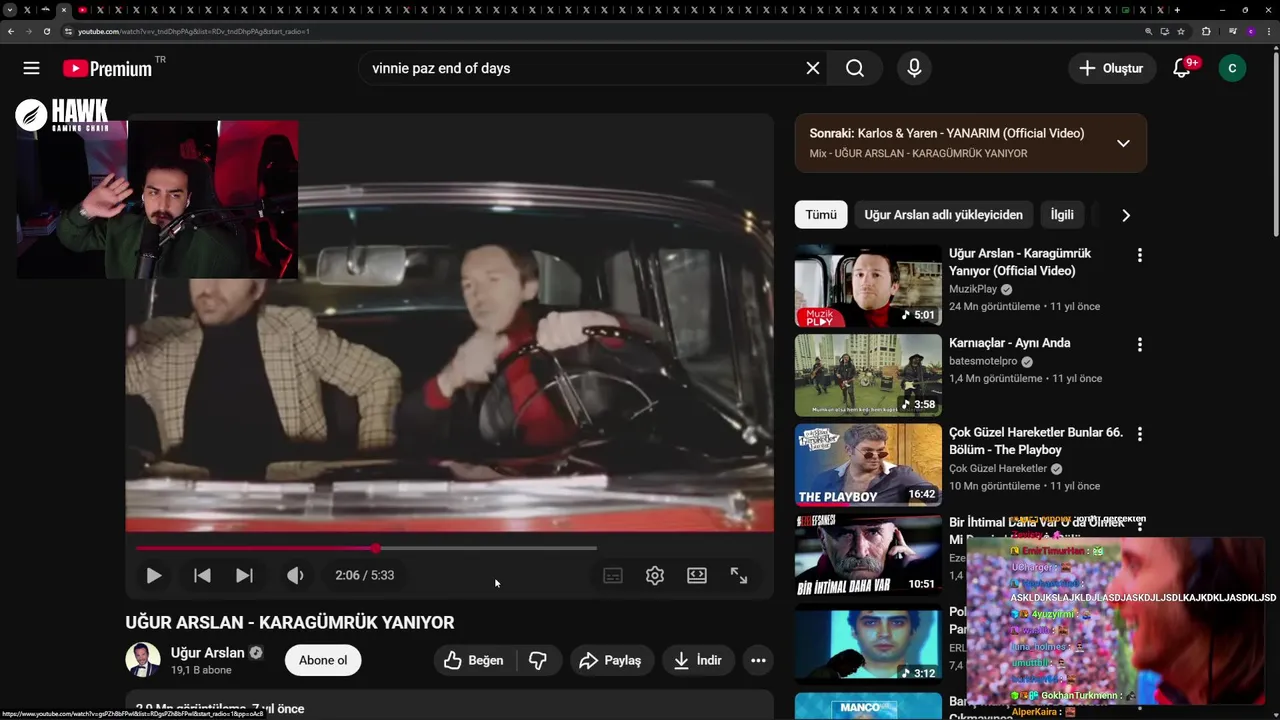Download video with İndir
Image resolution: width=1280 pixels, height=720 pixels.
(698, 660)
